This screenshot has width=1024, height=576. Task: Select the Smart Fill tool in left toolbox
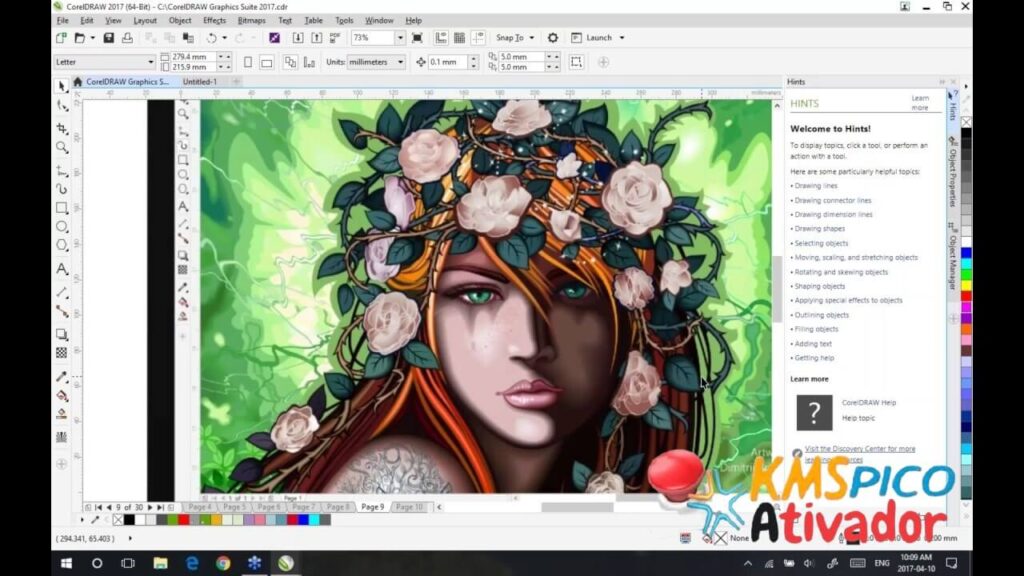61,414
